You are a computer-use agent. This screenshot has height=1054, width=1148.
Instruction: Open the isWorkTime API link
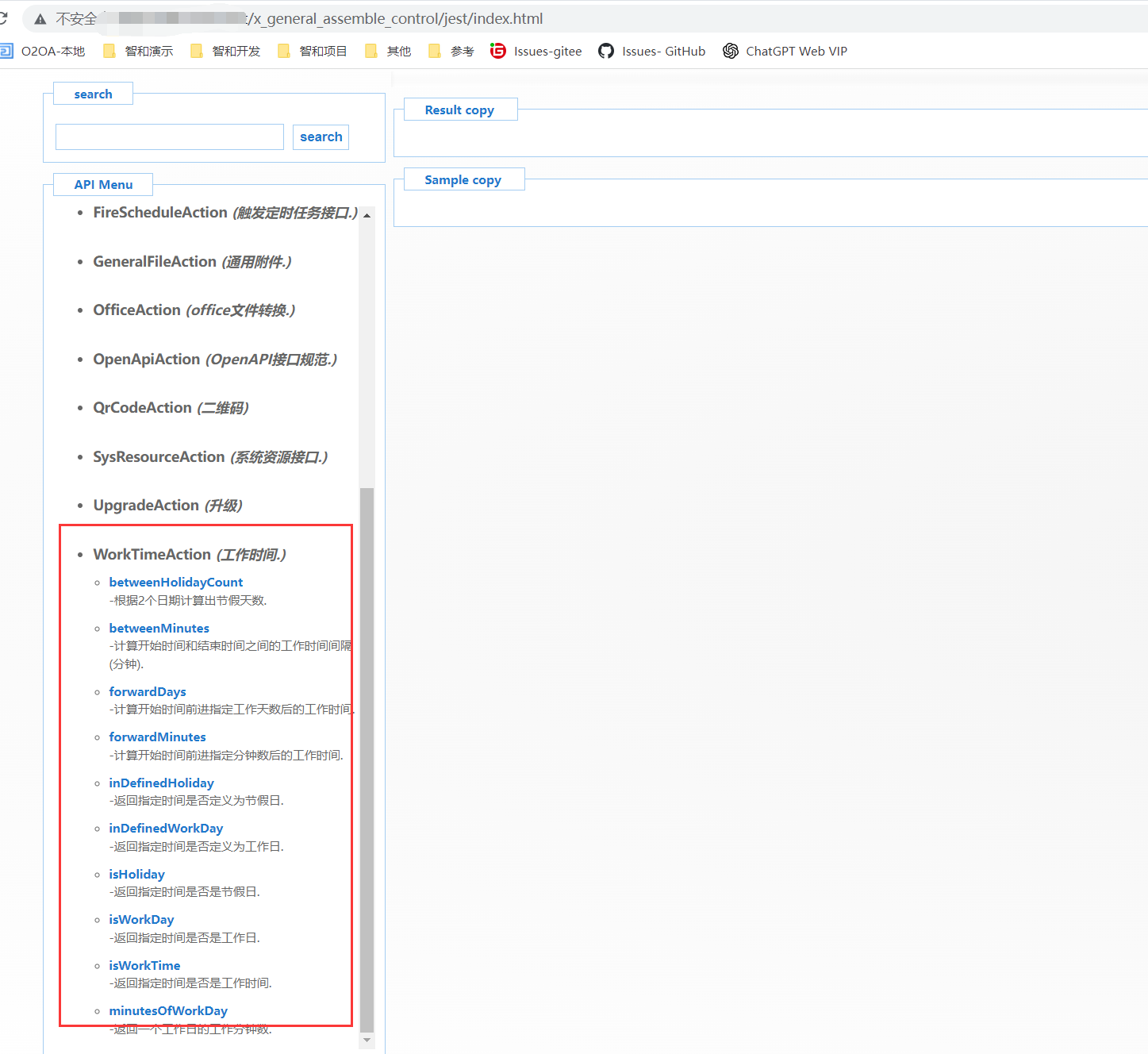coord(145,966)
